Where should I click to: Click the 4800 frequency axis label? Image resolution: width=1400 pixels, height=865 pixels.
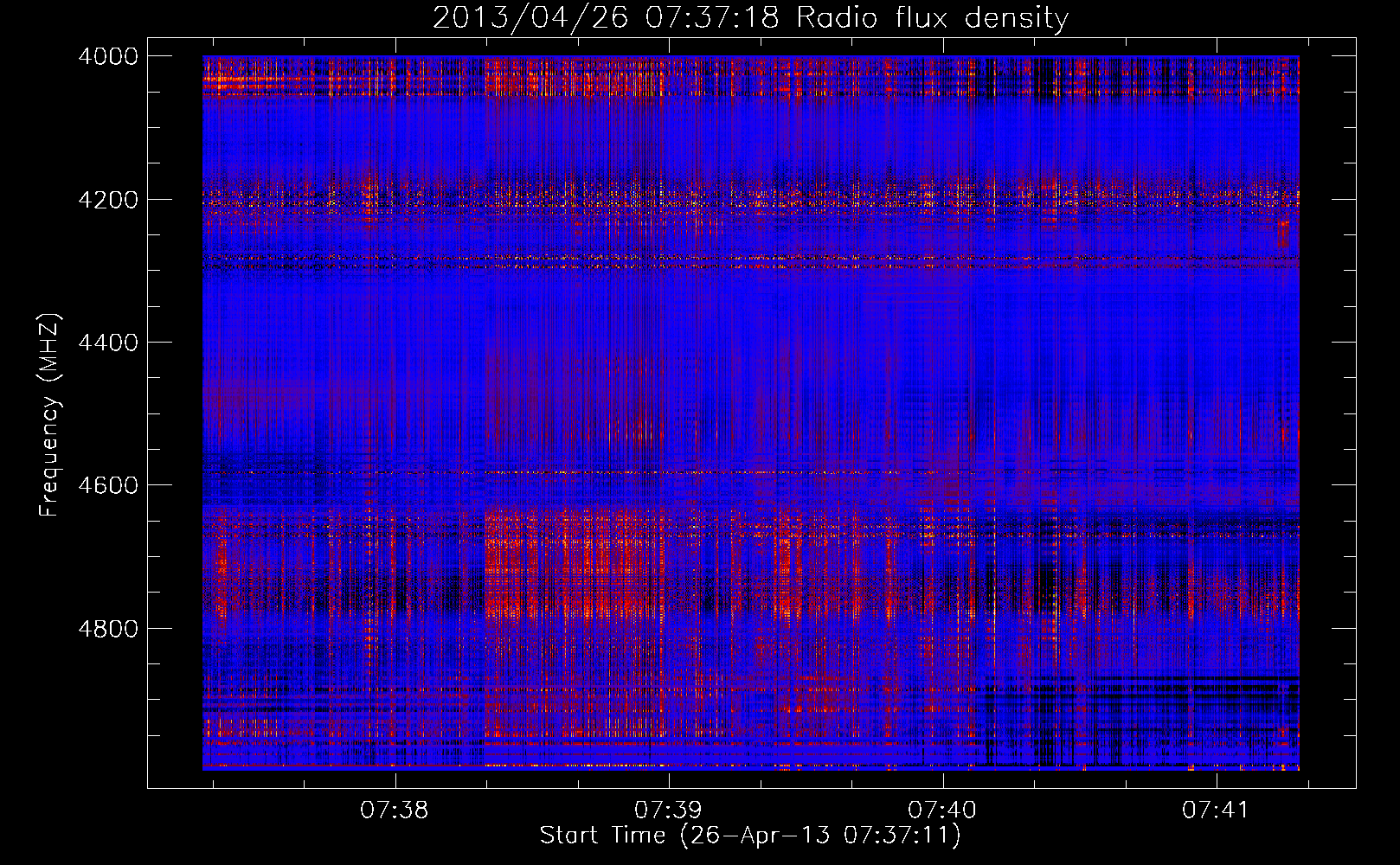[108, 628]
